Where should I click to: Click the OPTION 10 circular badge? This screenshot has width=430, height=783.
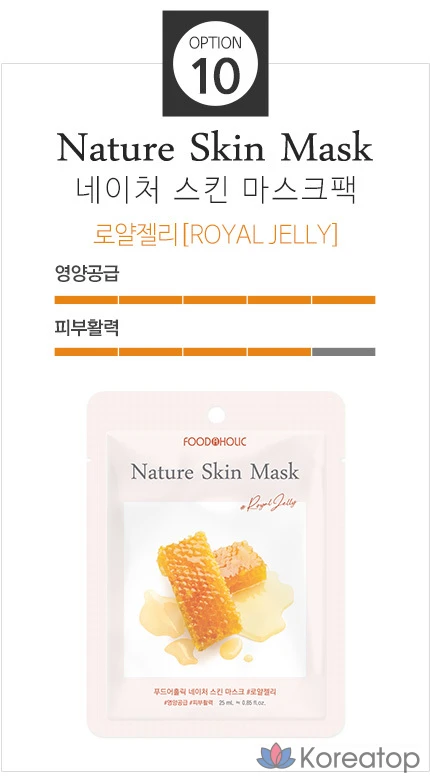[x=215, y=63]
